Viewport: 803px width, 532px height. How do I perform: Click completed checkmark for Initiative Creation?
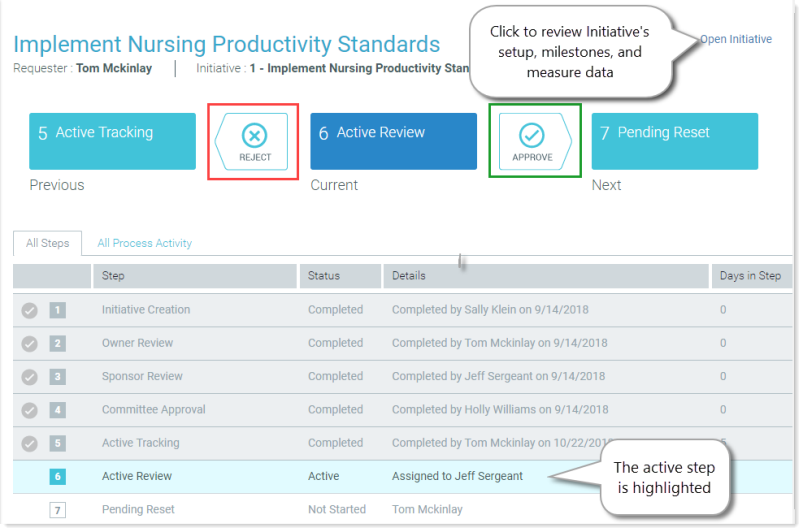pyautogui.click(x=30, y=310)
